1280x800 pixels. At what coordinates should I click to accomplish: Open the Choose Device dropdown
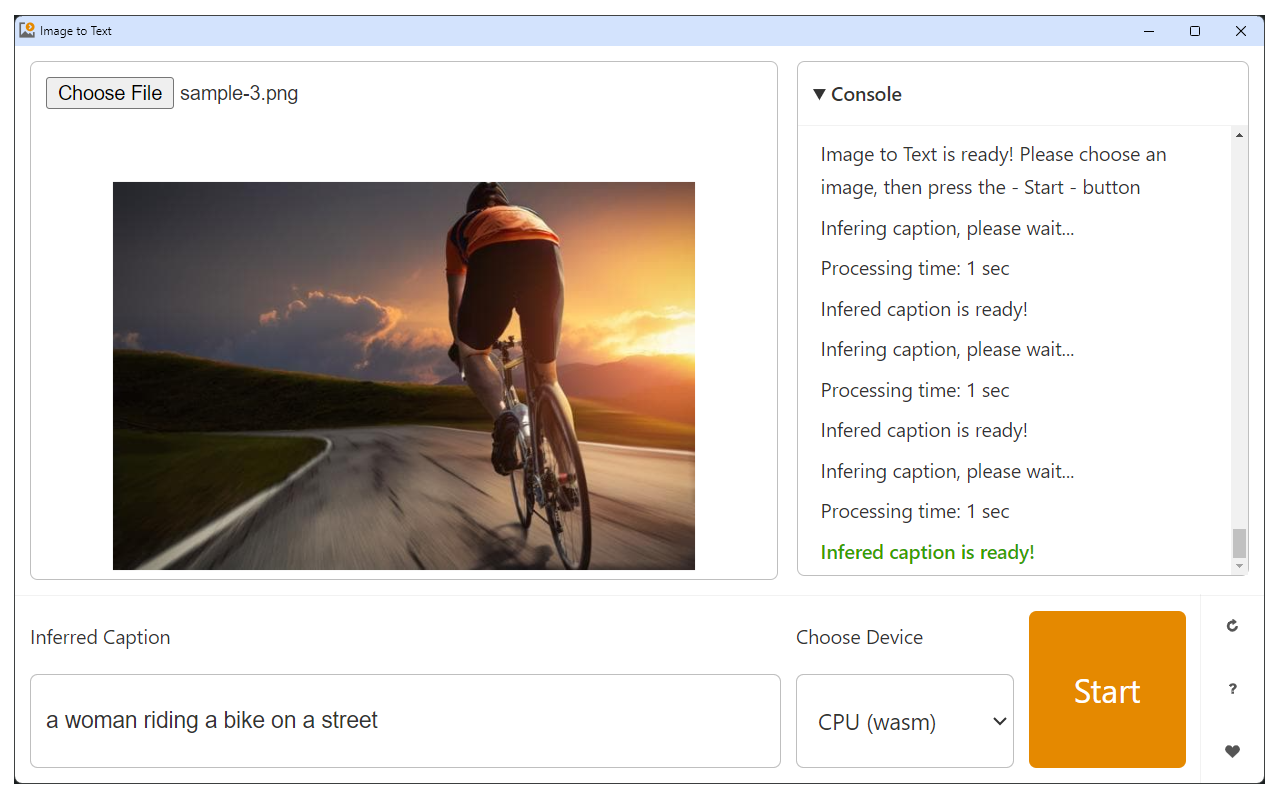coord(905,721)
